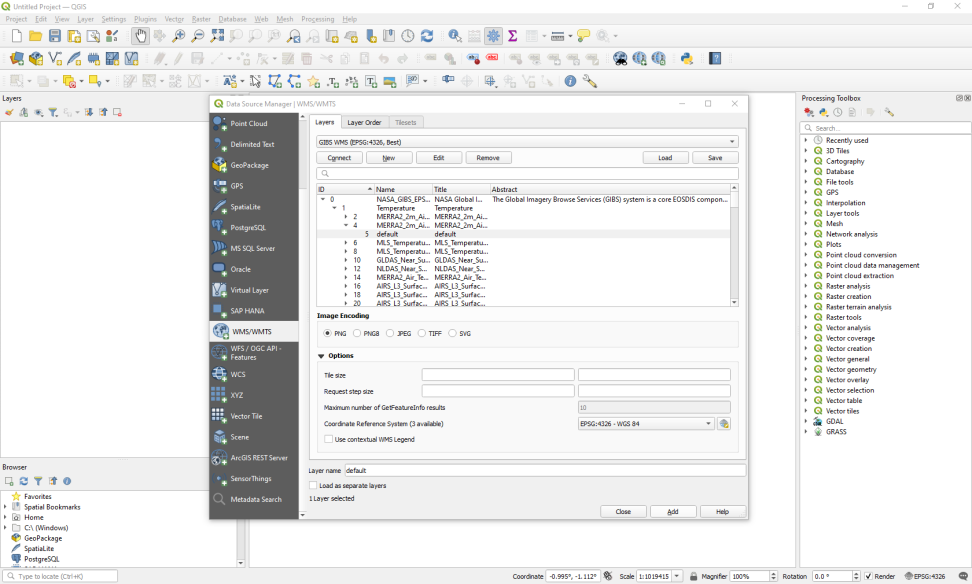Click the Messages speech bubble icon in status bar
972x584 pixels.
963,576
